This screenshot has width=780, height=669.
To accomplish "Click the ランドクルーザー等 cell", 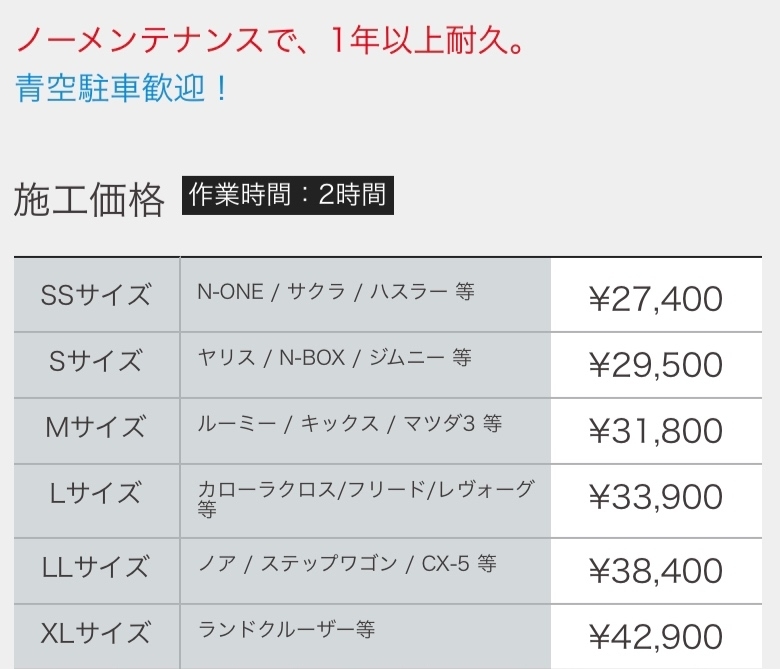I will point(287,629).
